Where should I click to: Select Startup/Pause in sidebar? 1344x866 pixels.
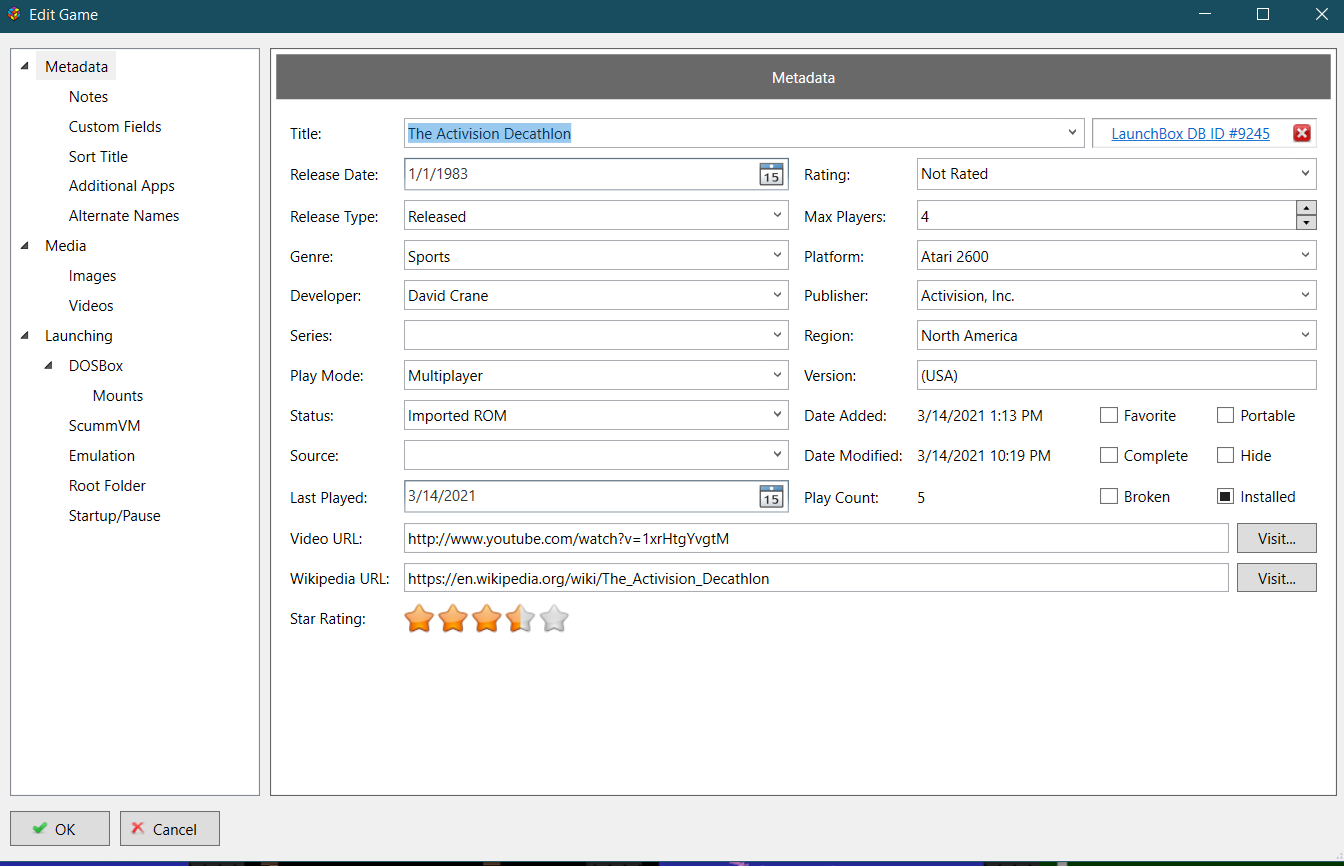point(114,516)
